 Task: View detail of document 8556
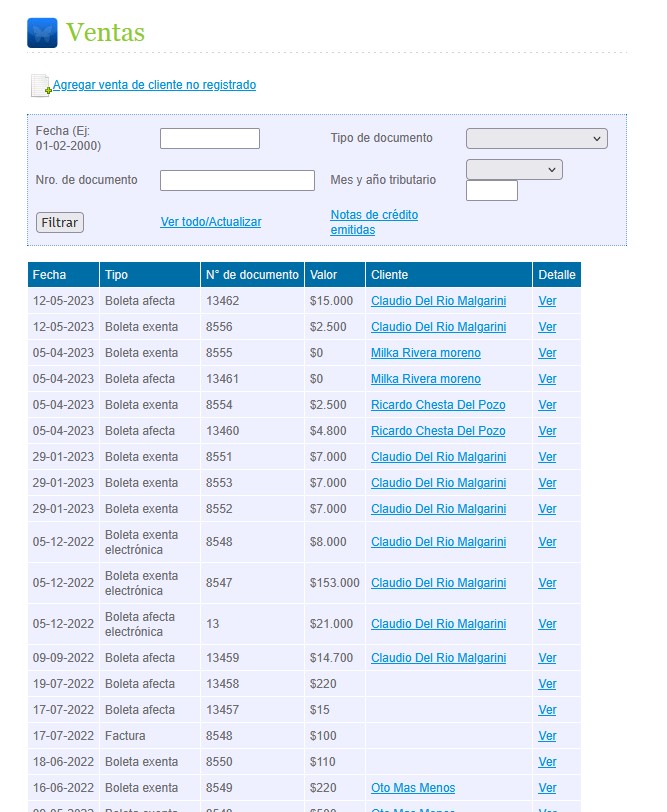(547, 327)
